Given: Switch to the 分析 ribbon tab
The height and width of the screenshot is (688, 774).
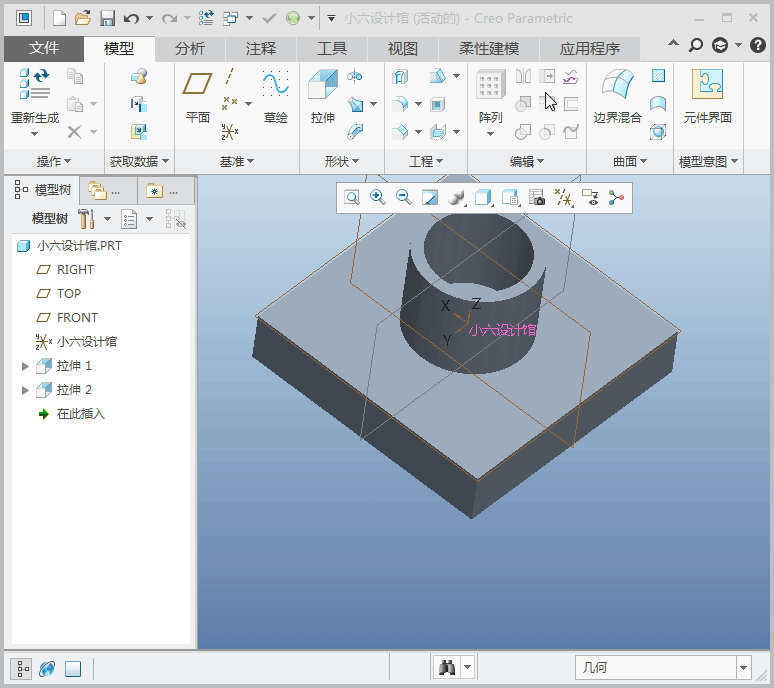Looking at the screenshot, I should point(190,48).
